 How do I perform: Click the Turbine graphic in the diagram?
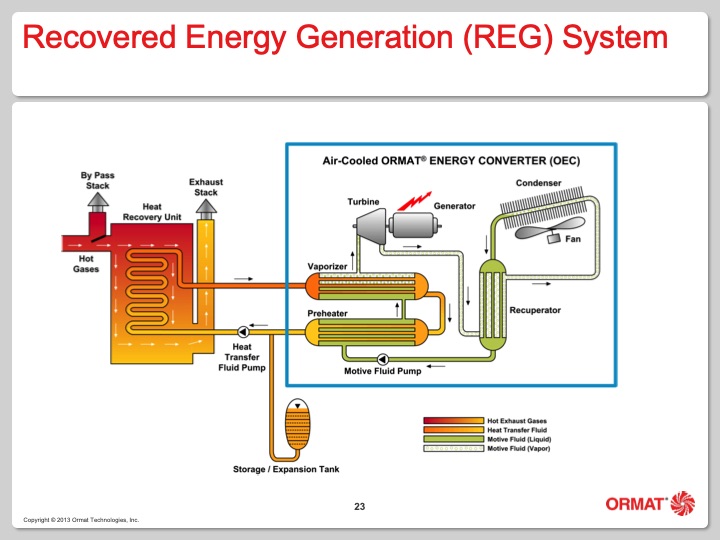[371, 228]
